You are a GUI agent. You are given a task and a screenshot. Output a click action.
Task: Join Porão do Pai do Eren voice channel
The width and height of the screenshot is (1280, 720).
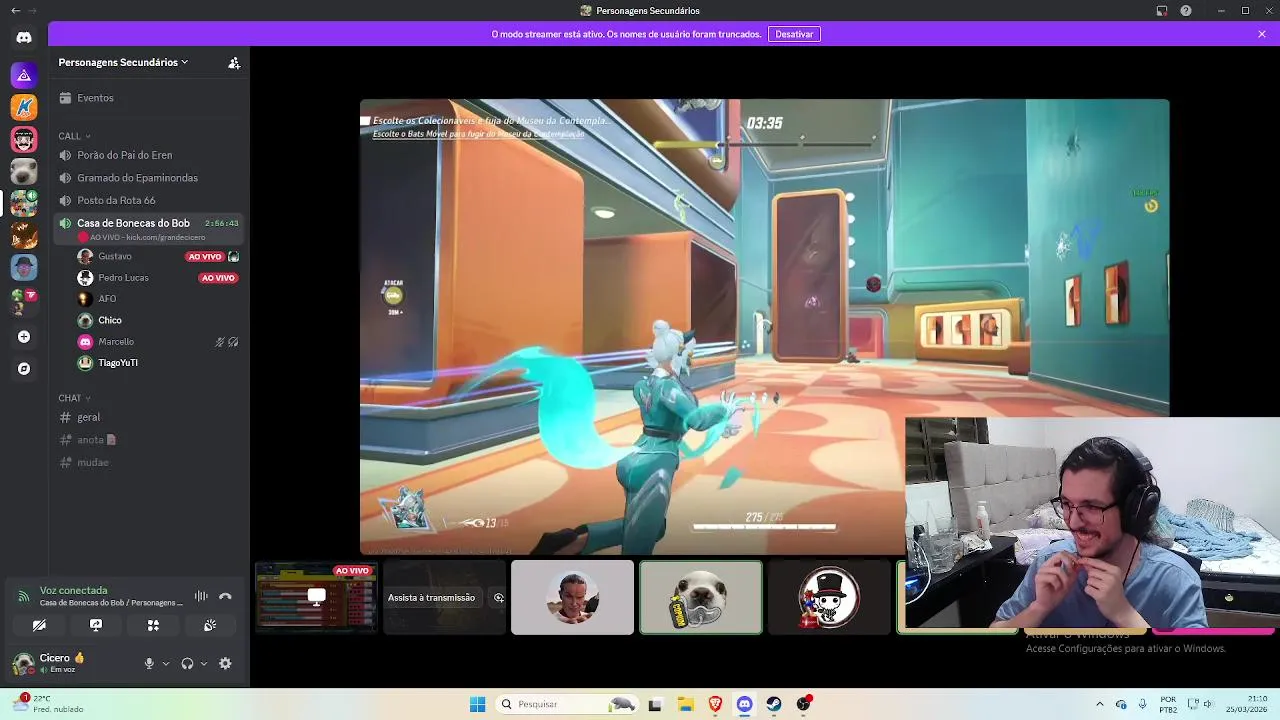(x=150, y=155)
